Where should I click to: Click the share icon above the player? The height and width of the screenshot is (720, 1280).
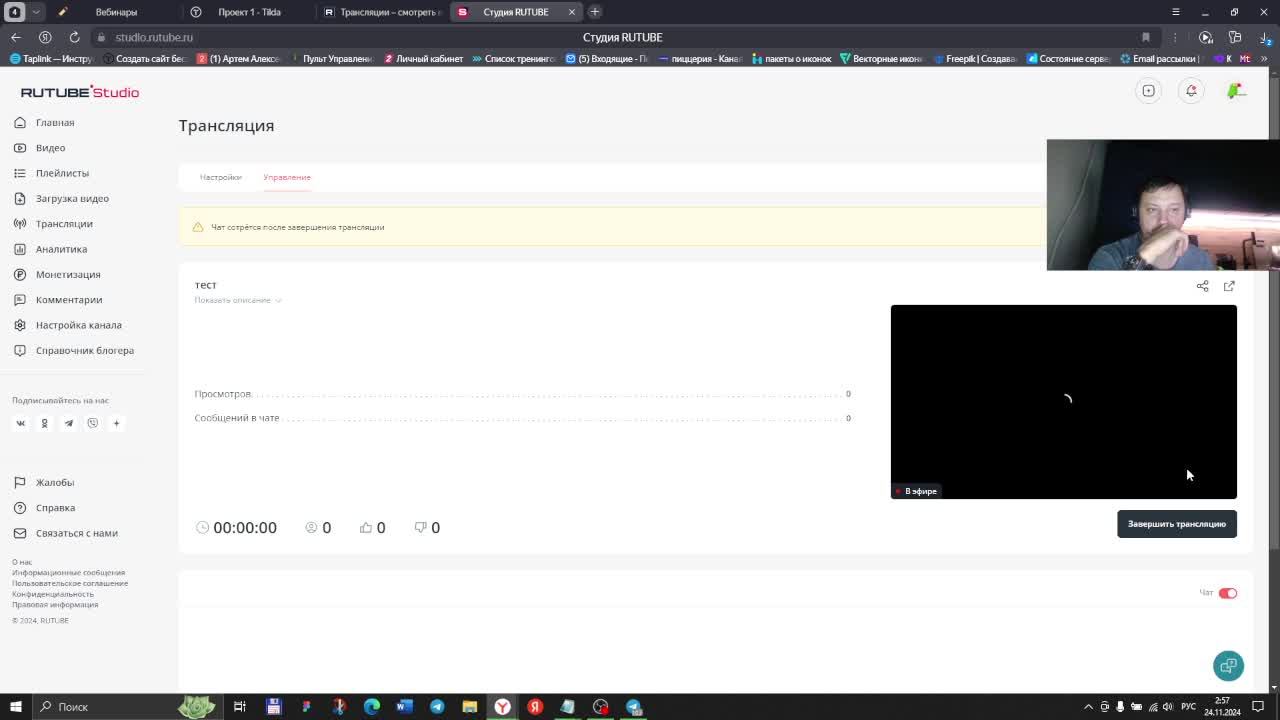pyautogui.click(x=1202, y=286)
